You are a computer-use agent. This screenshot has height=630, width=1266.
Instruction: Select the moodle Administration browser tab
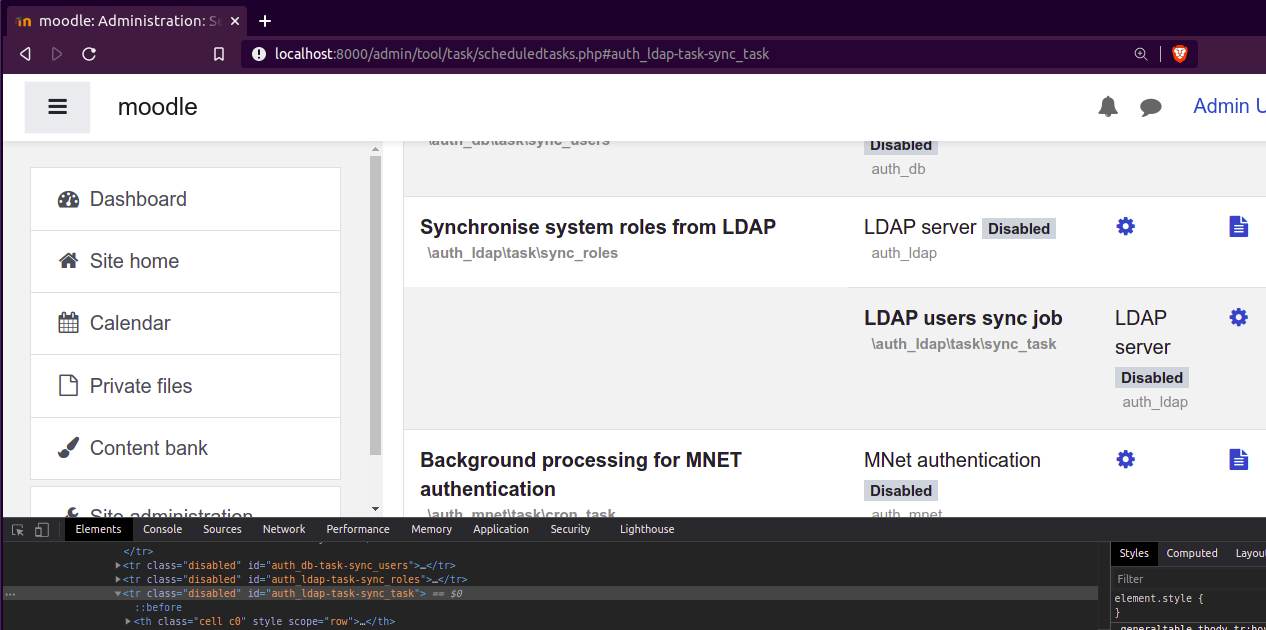coord(126,21)
